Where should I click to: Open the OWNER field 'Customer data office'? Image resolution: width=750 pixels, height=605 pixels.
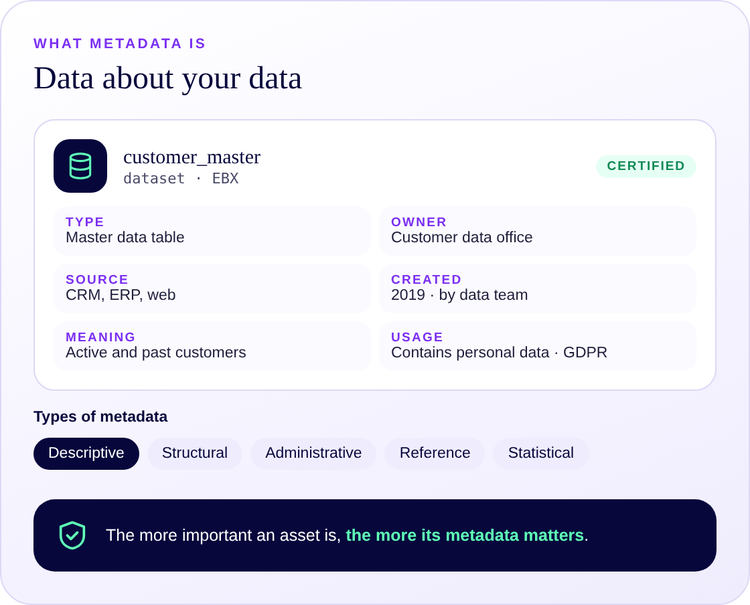(x=537, y=231)
